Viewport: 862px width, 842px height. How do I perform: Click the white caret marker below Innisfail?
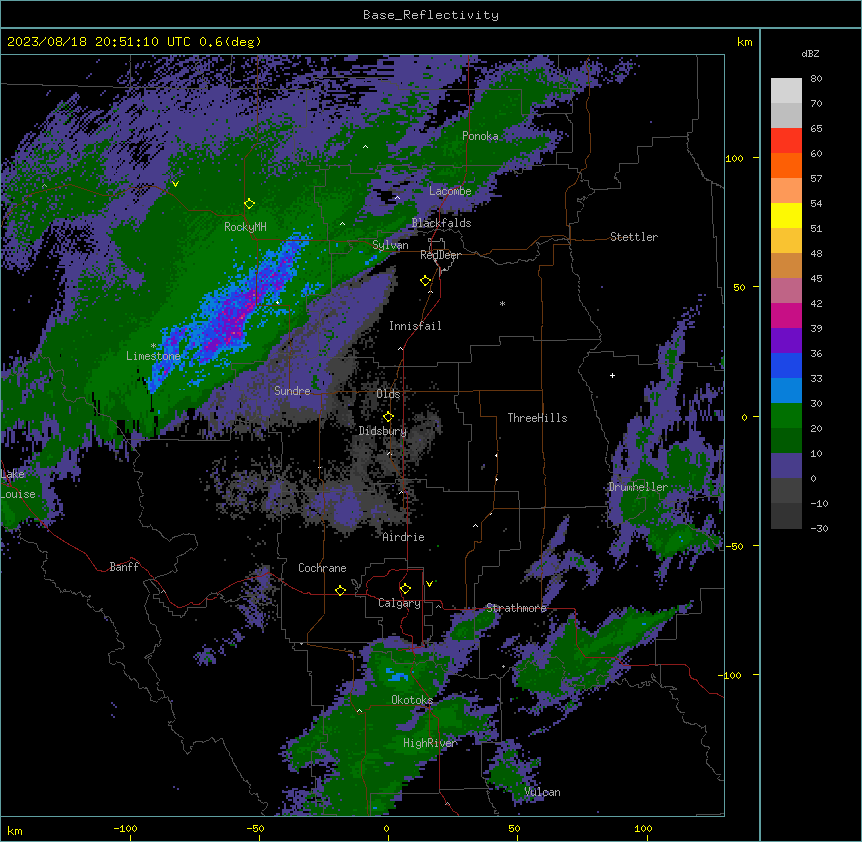pyautogui.click(x=400, y=348)
